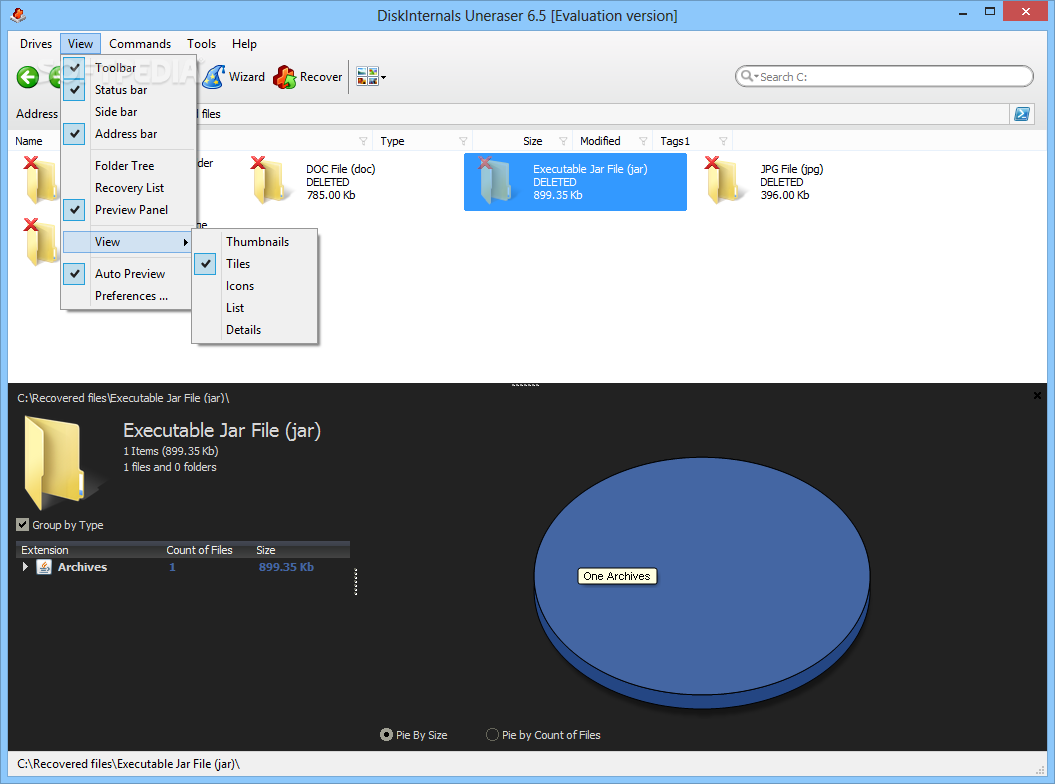Click the resize grip in status bar corner

click(x=1040, y=771)
